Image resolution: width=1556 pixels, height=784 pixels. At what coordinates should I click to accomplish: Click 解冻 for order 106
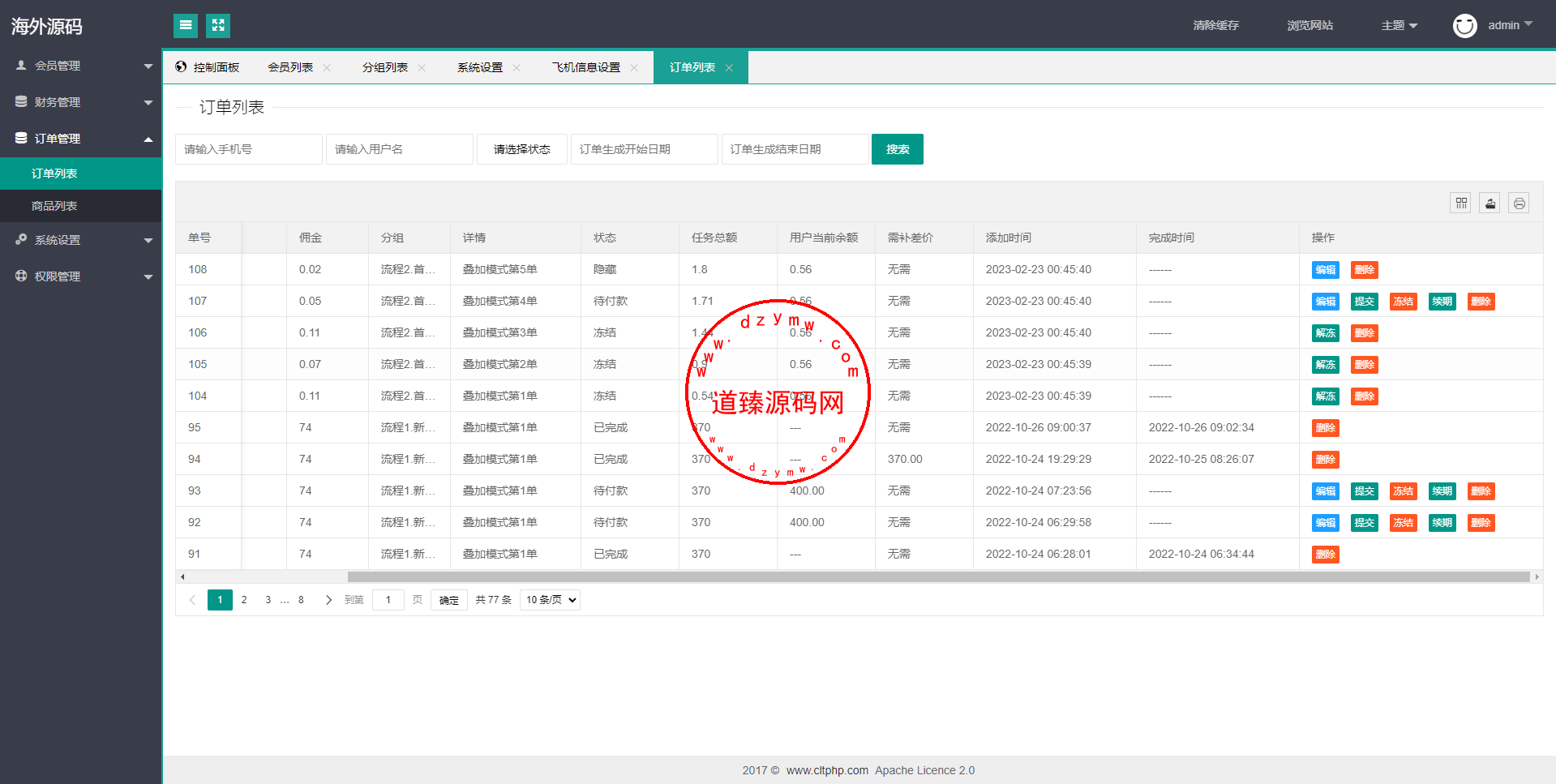1326,333
